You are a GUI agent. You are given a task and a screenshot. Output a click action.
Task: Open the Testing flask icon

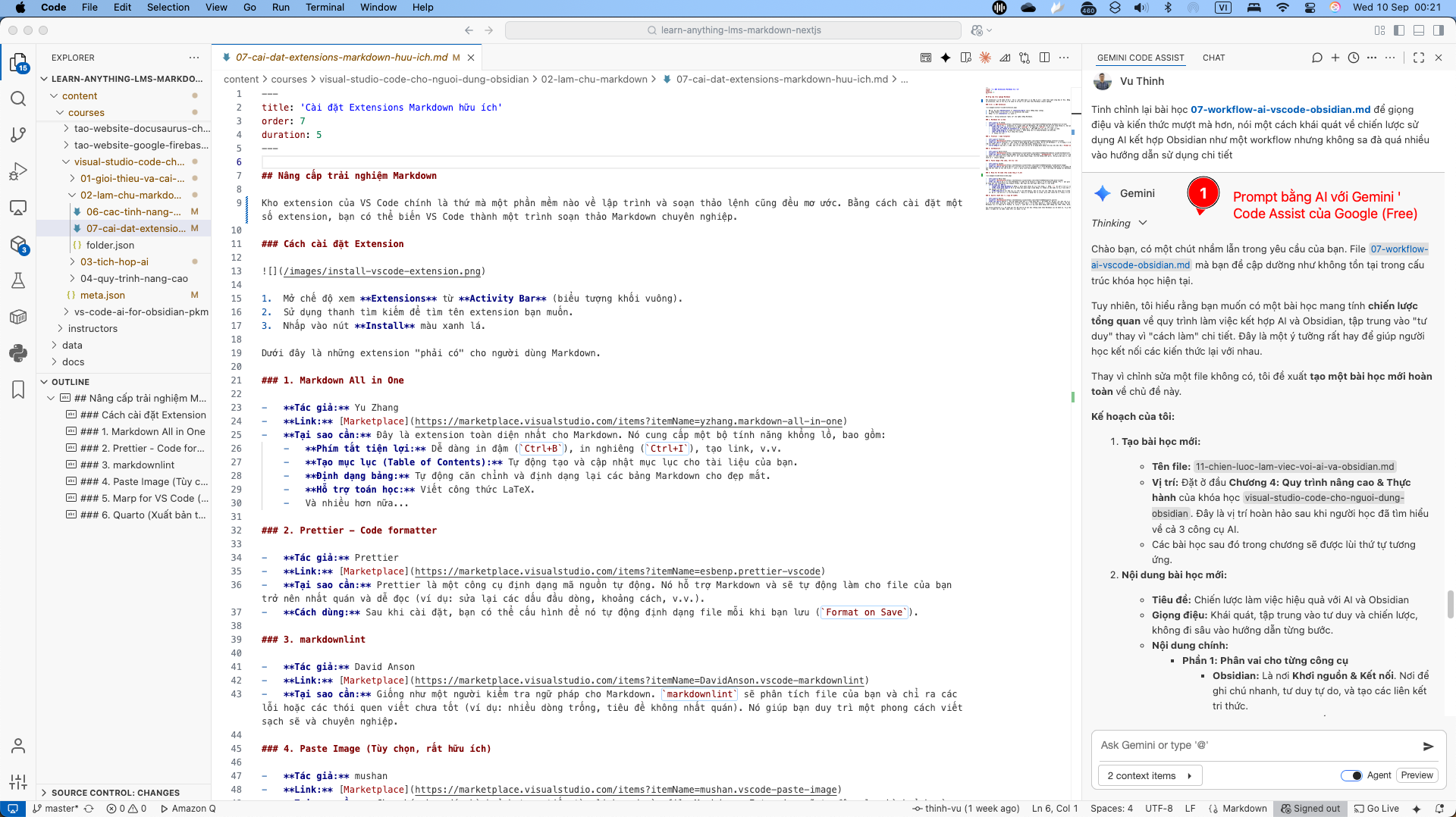[18, 280]
